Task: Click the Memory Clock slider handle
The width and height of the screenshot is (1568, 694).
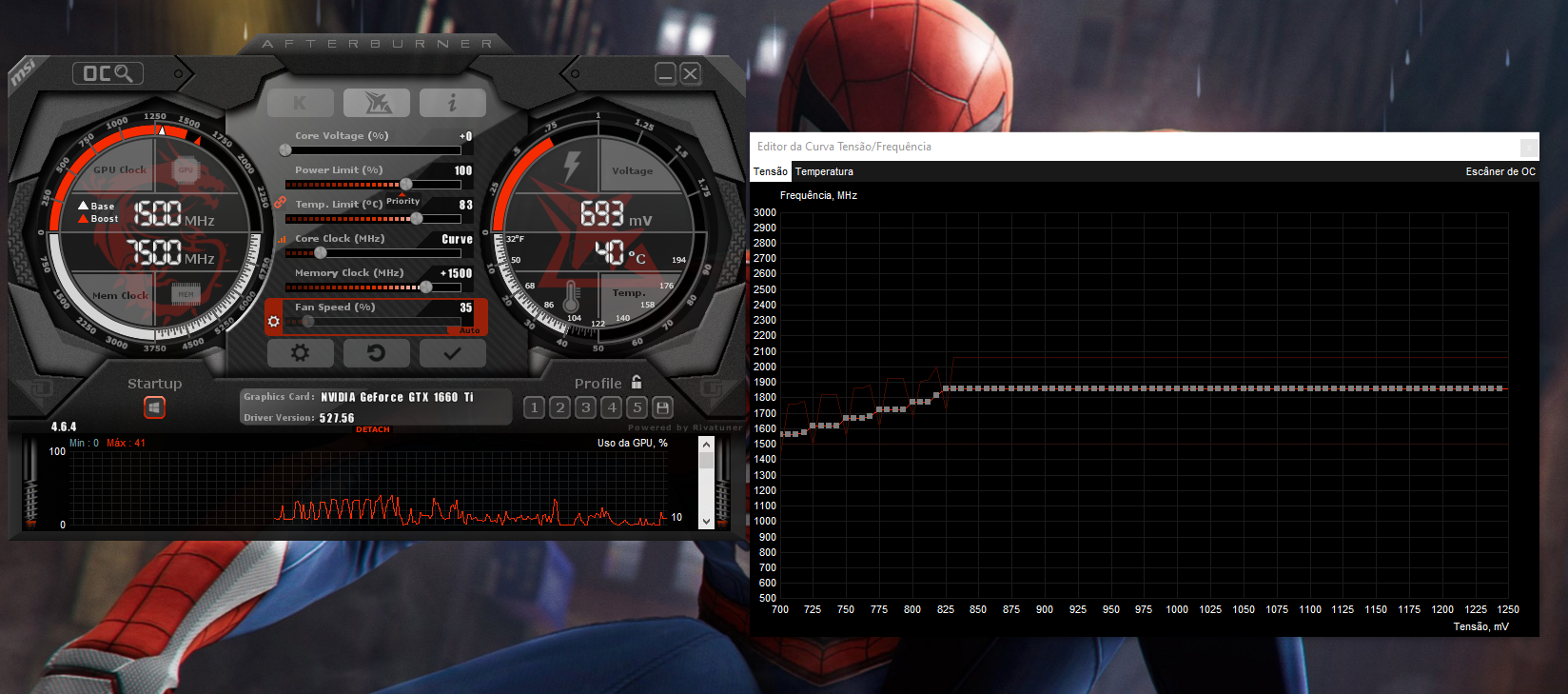Action: [426, 287]
